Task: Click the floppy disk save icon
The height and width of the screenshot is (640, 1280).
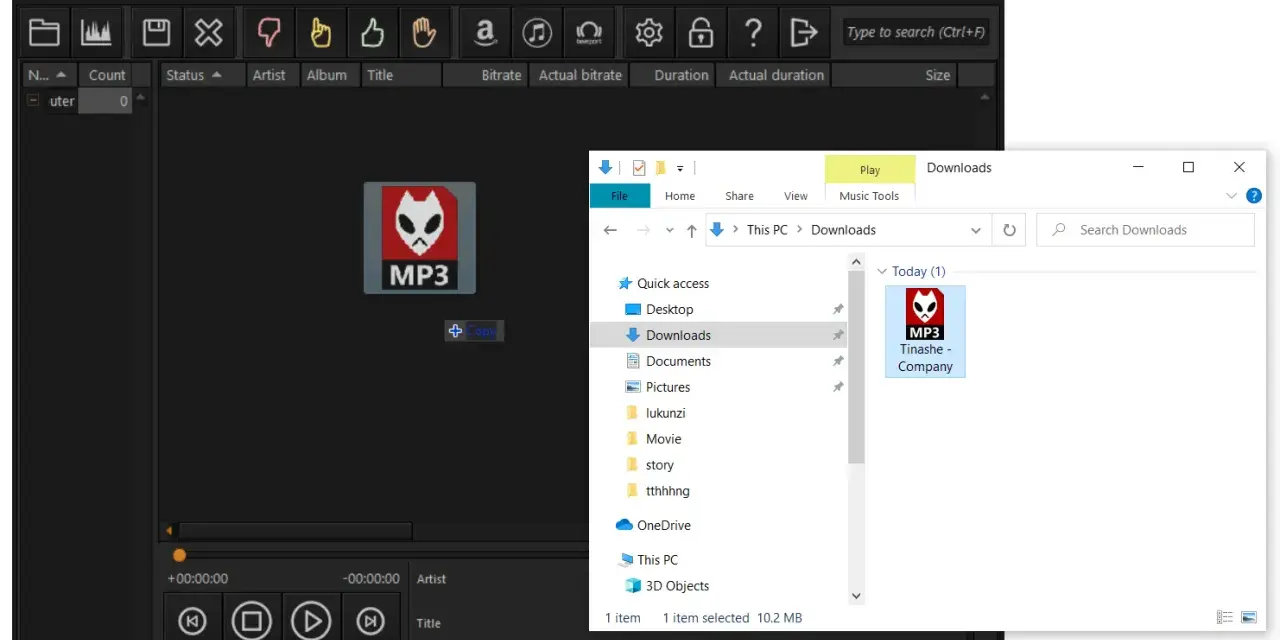Action: [x=156, y=33]
